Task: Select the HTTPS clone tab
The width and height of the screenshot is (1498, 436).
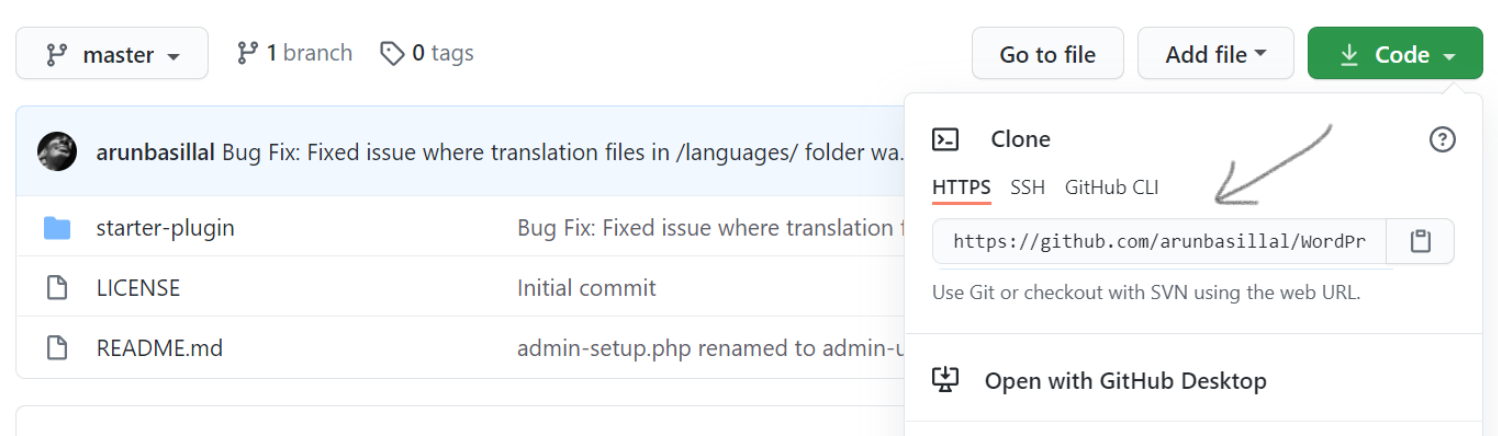Action: point(961,187)
